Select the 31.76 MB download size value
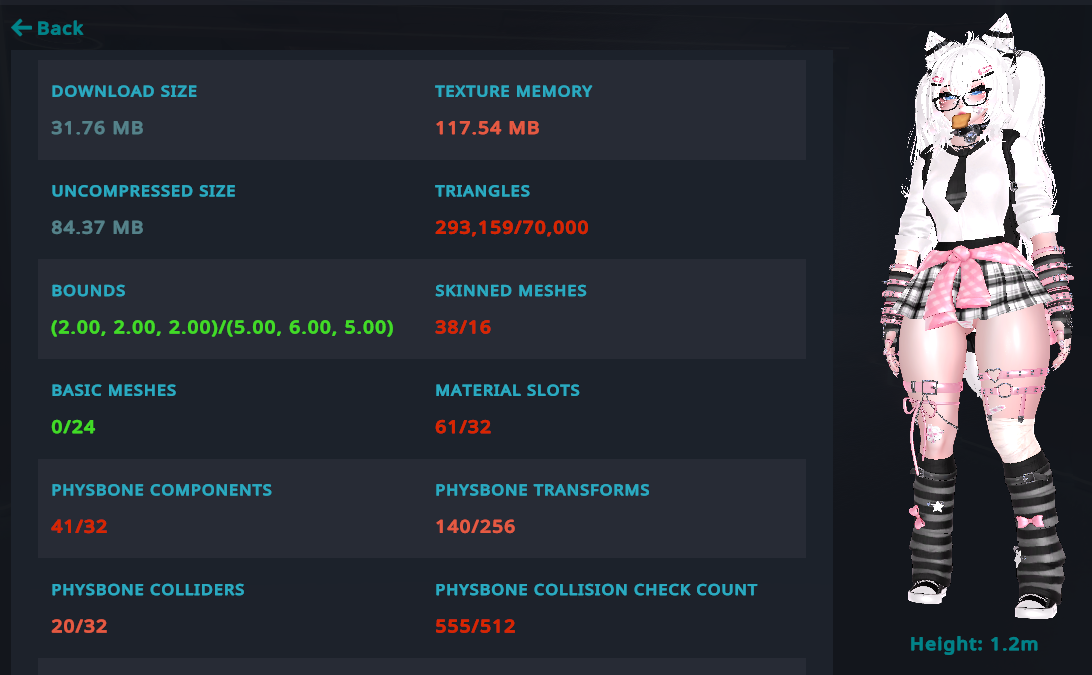 pos(98,128)
